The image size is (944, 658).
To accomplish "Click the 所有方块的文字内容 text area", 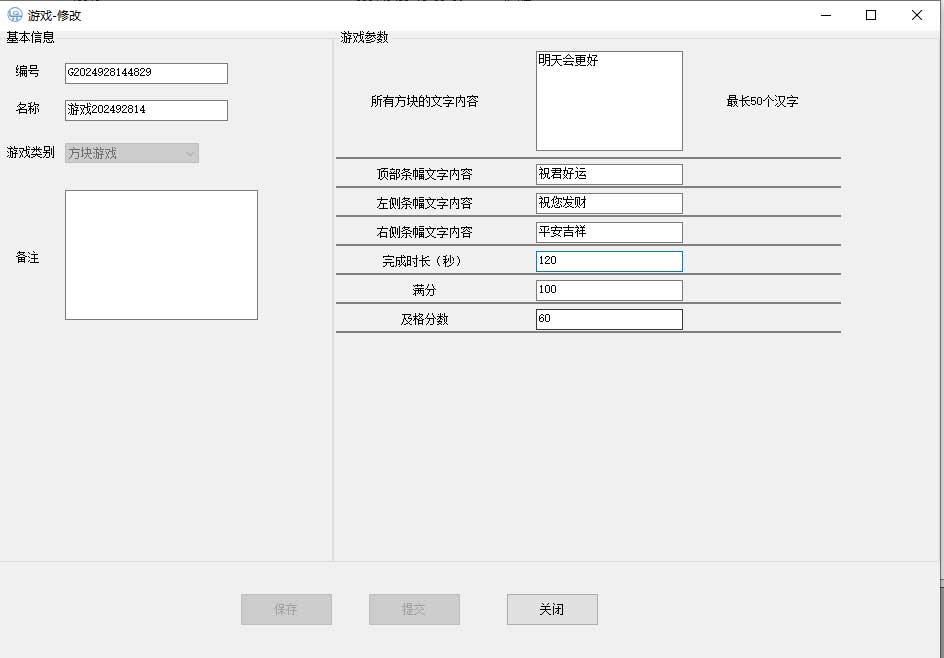I will (x=609, y=101).
